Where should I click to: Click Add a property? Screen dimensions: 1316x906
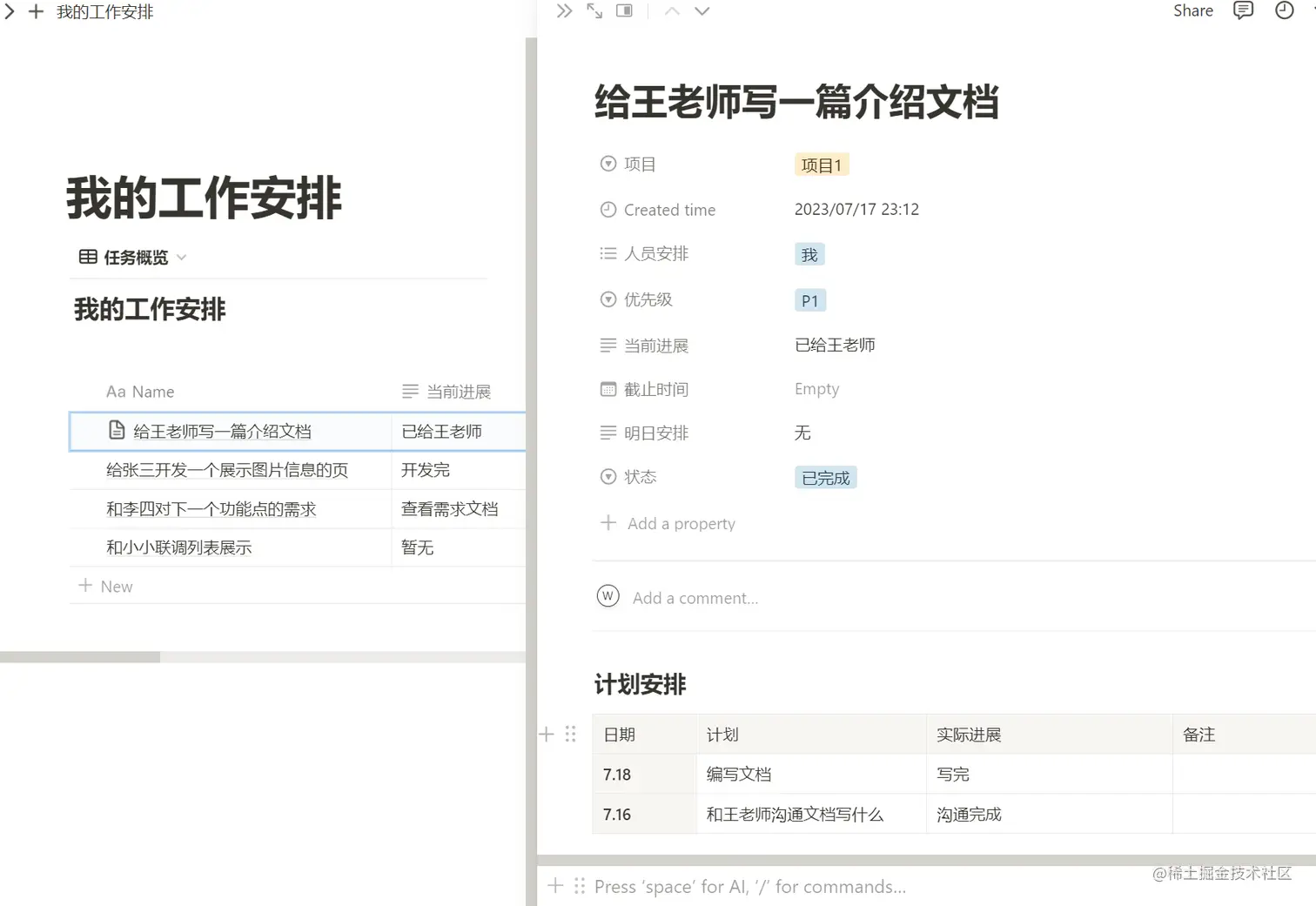tap(681, 524)
